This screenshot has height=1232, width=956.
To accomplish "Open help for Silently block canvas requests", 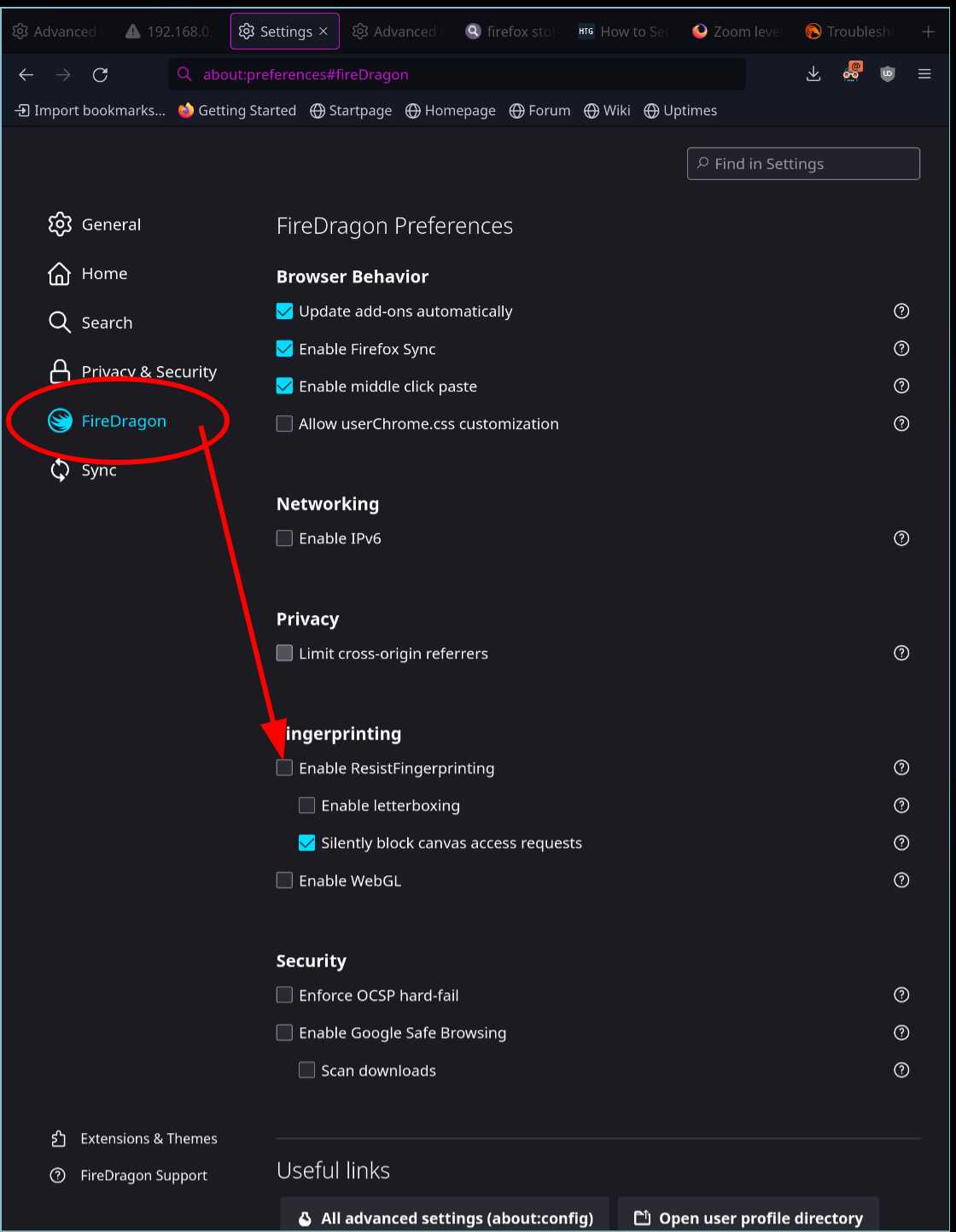I will pyautogui.click(x=901, y=843).
